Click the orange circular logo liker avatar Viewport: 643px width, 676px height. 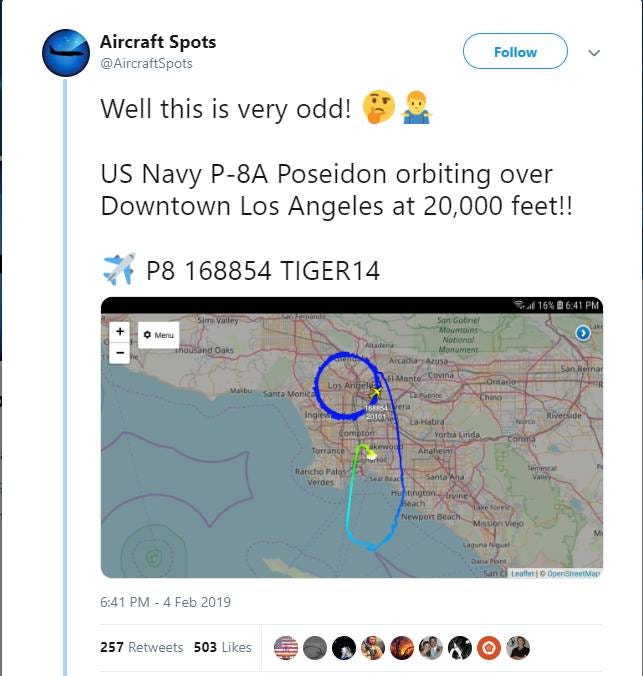click(489, 647)
